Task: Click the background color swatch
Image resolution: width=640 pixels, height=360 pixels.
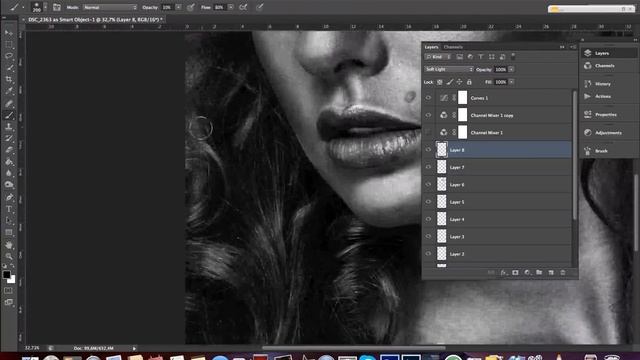Action: [x=12, y=280]
